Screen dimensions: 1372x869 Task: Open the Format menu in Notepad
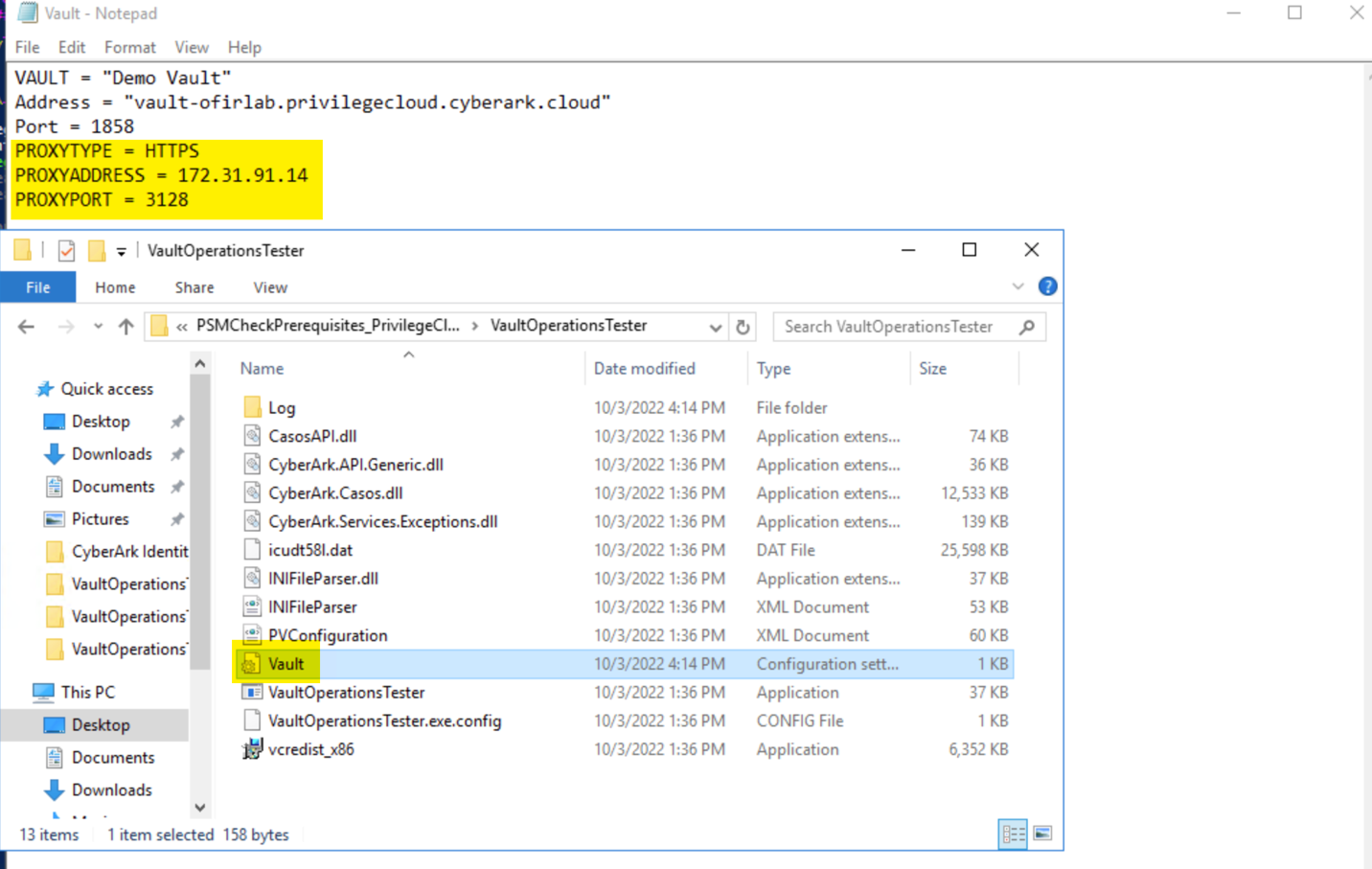tap(129, 47)
